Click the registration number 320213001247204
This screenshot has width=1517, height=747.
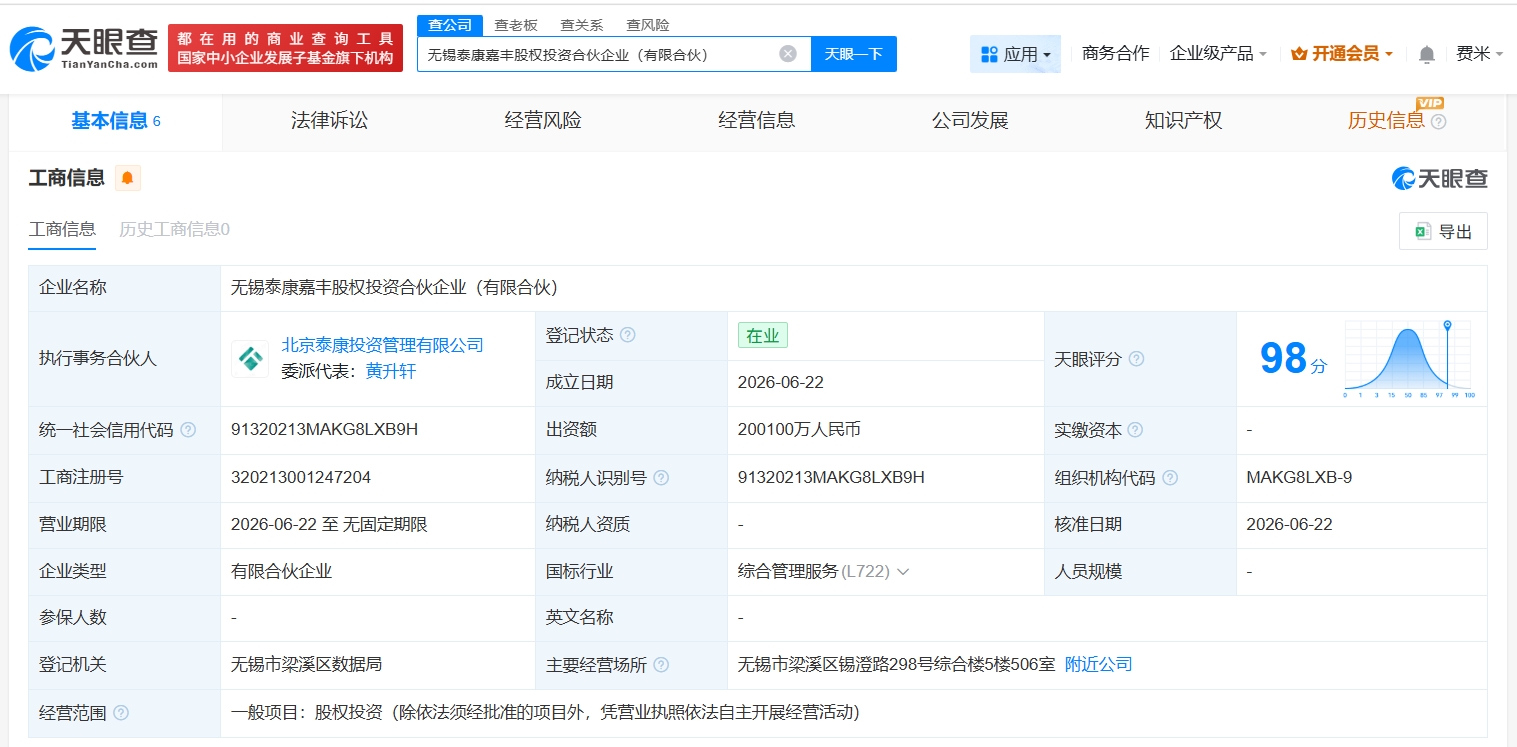coord(301,478)
